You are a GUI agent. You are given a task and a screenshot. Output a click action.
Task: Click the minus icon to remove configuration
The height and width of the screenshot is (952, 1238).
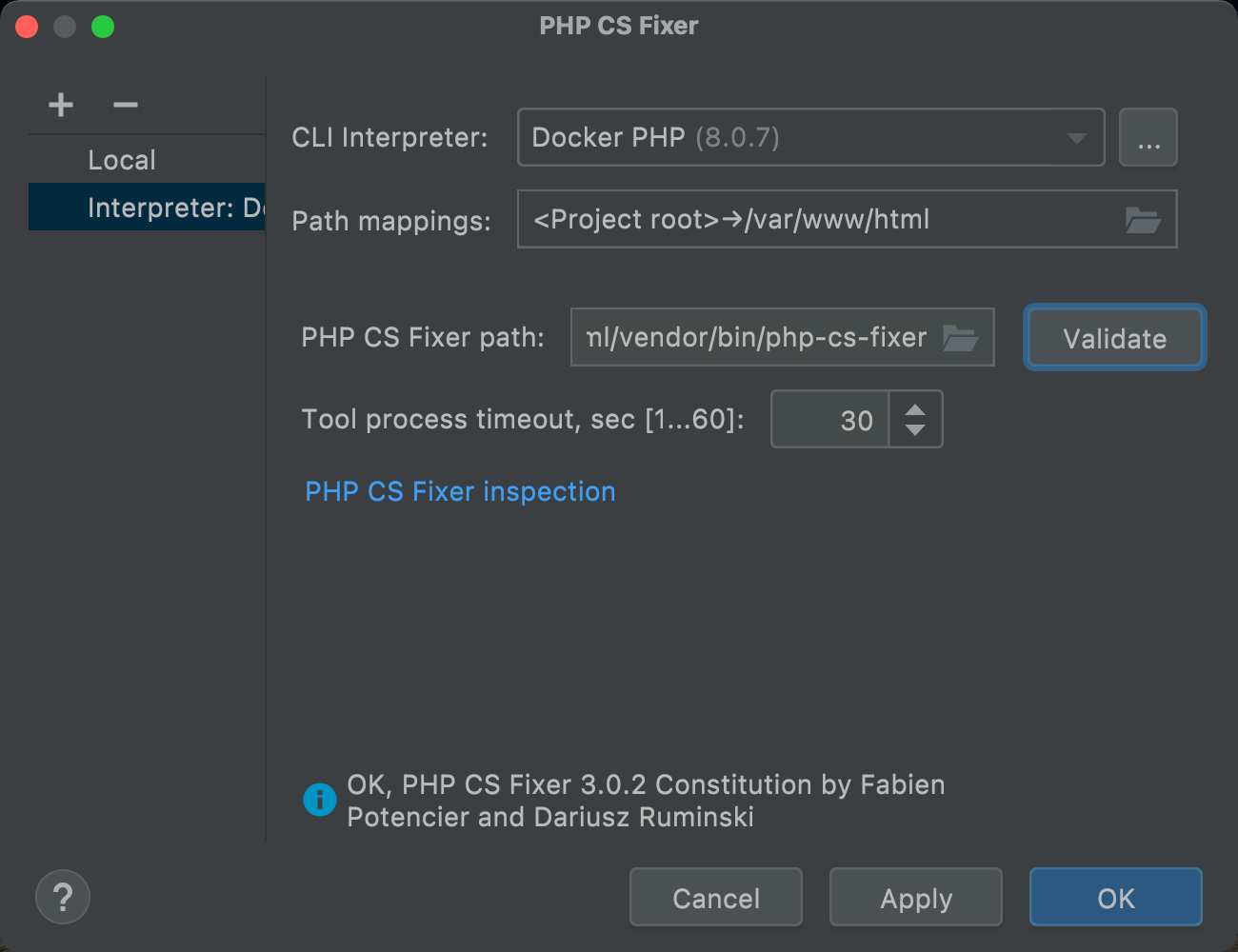pyautogui.click(x=126, y=105)
